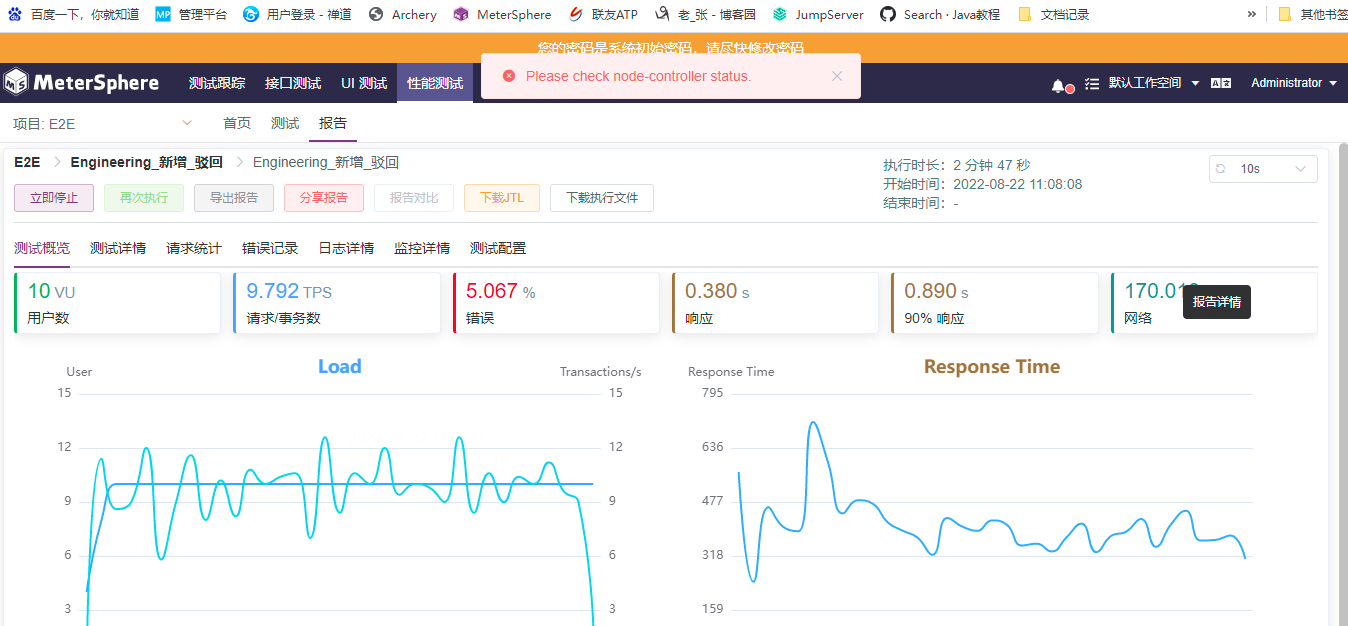Open the 性能测试 menu
The width and height of the screenshot is (1348, 626).
pyautogui.click(x=435, y=83)
